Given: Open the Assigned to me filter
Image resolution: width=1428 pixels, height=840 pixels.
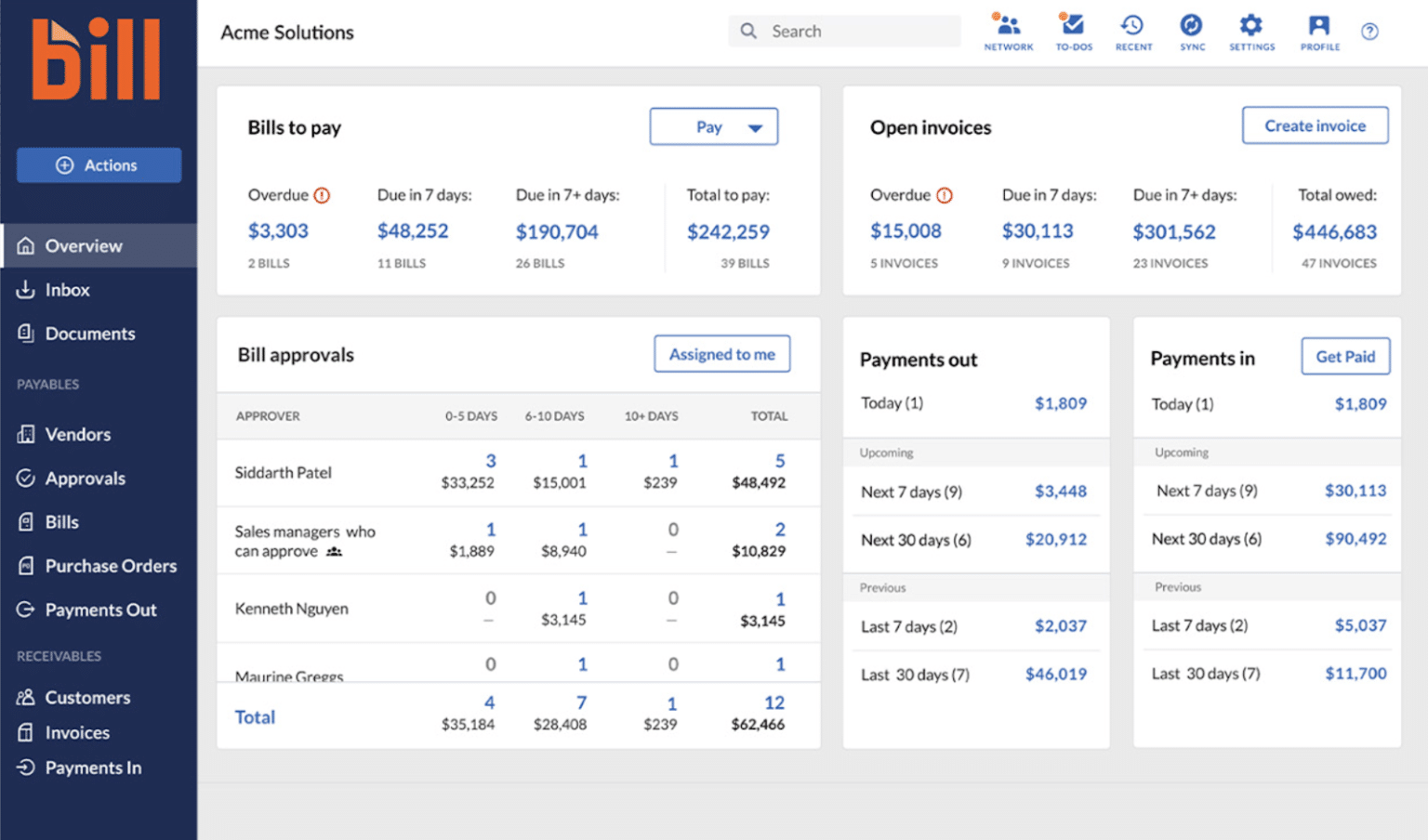Looking at the screenshot, I should tap(721, 354).
